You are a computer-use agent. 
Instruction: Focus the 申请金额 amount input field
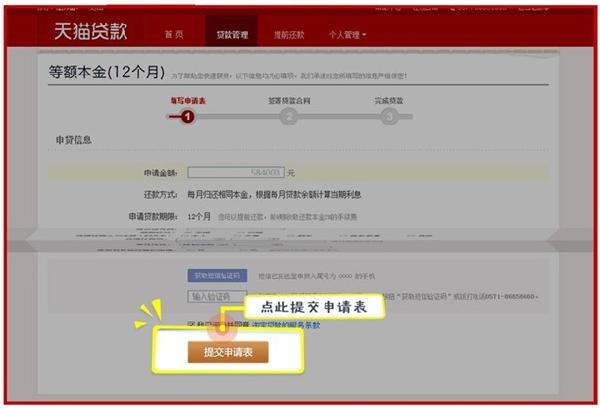point(235,173)
